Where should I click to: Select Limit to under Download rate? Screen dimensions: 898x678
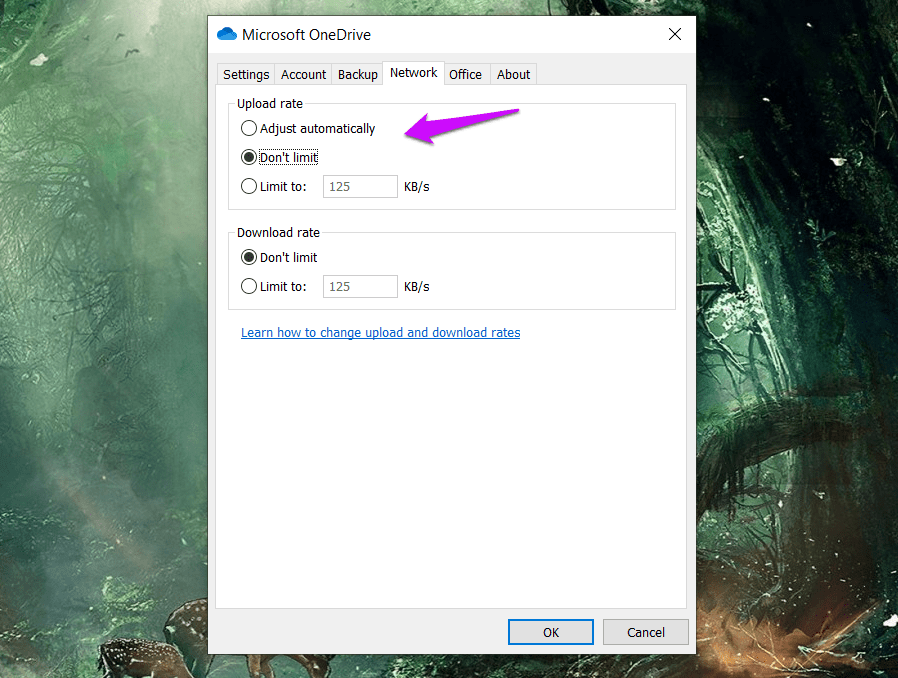click(273, 286)
